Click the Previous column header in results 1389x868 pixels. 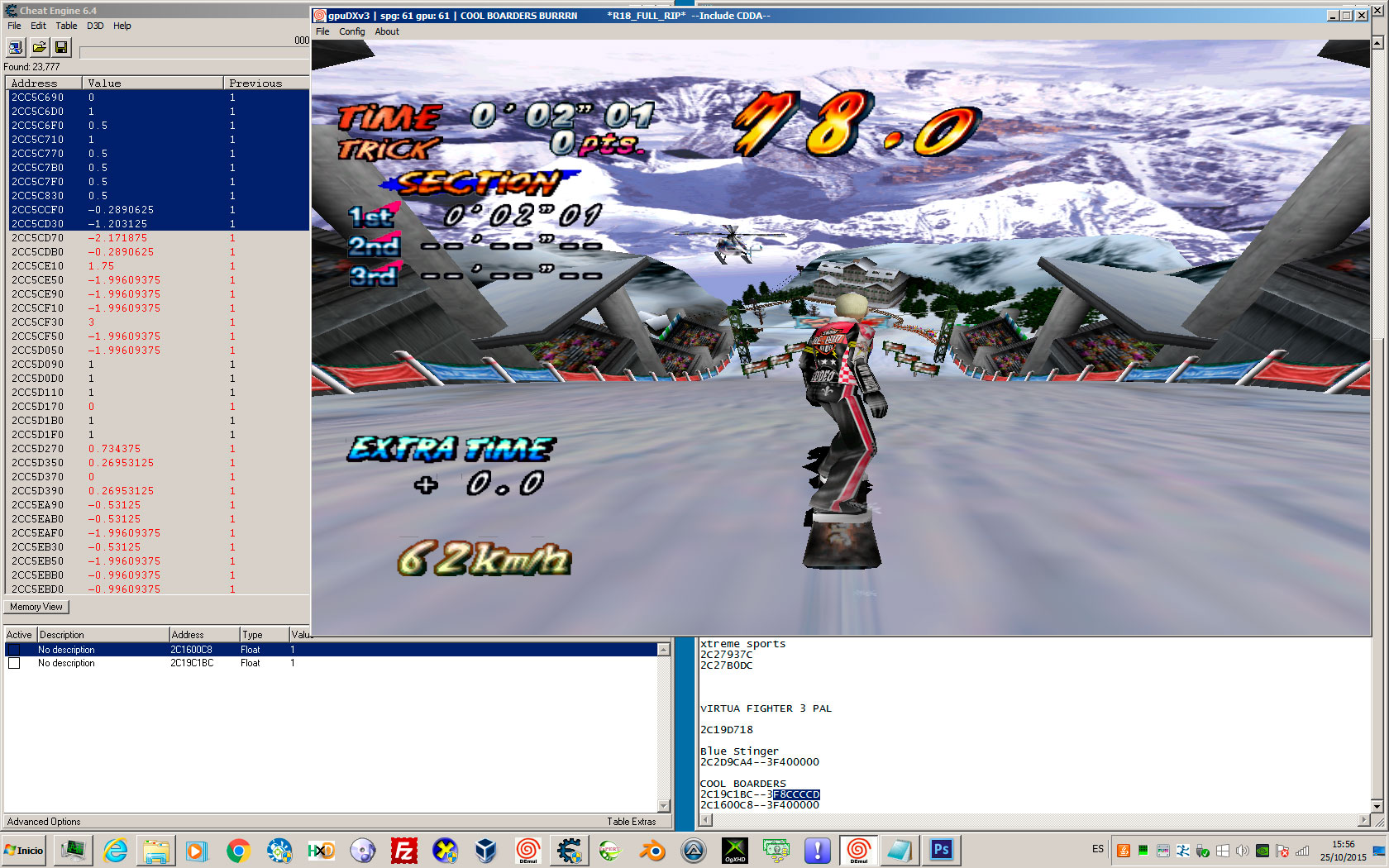(266, 83)
